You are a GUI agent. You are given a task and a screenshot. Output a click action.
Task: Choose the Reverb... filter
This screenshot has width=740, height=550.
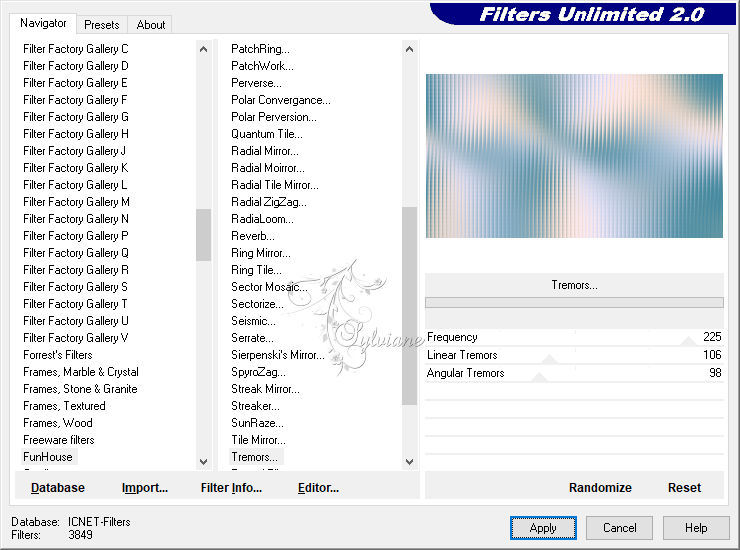click(x=252, y=236)
